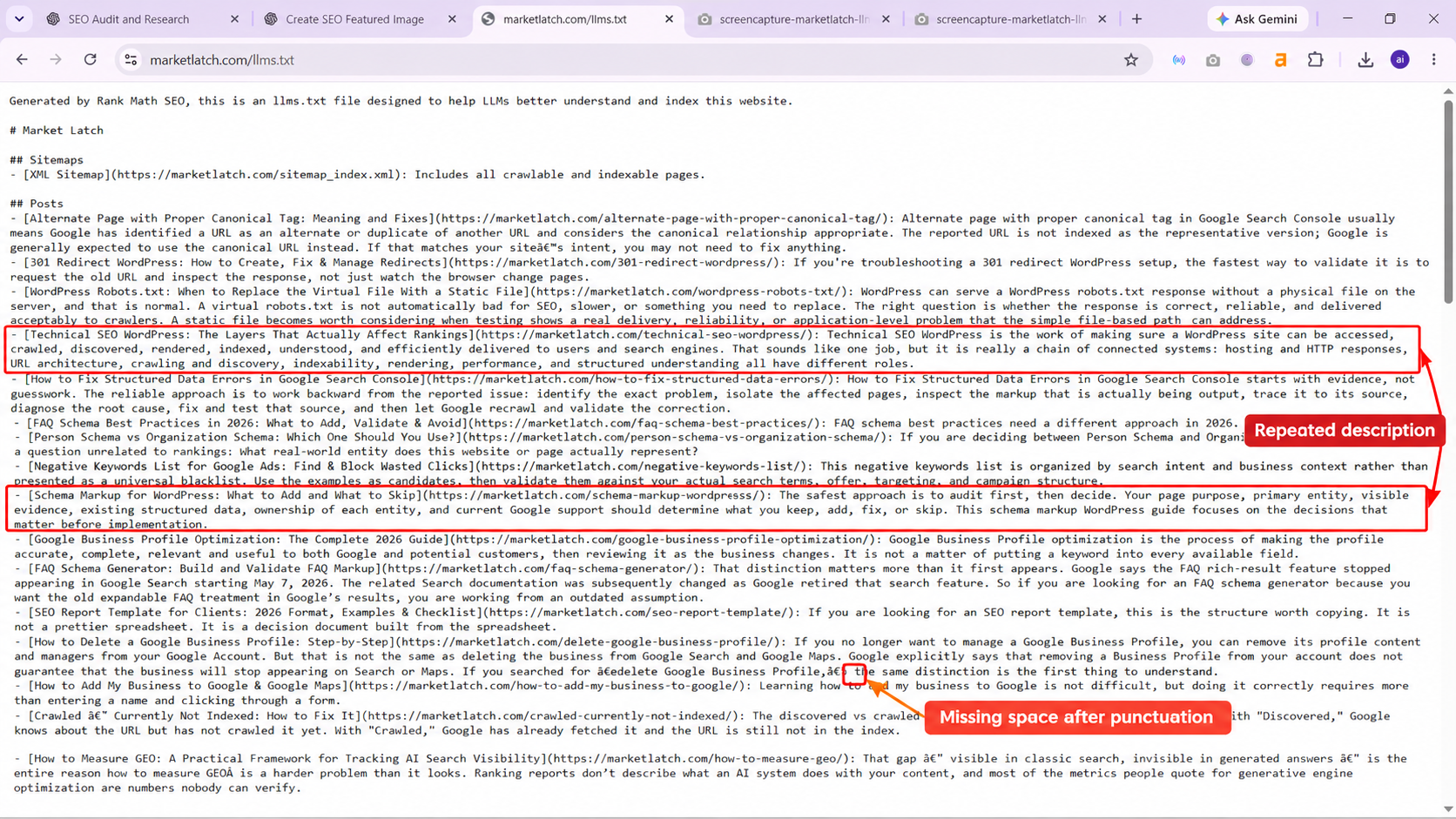The width and height of the screenshot is (1456, 819).
Task: Click the negative-keywords-list URL text
Action: point(643,467)
